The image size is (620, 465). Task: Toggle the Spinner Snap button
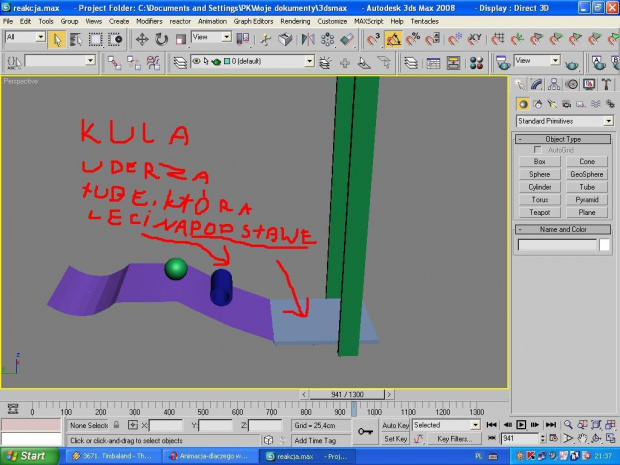433,40
